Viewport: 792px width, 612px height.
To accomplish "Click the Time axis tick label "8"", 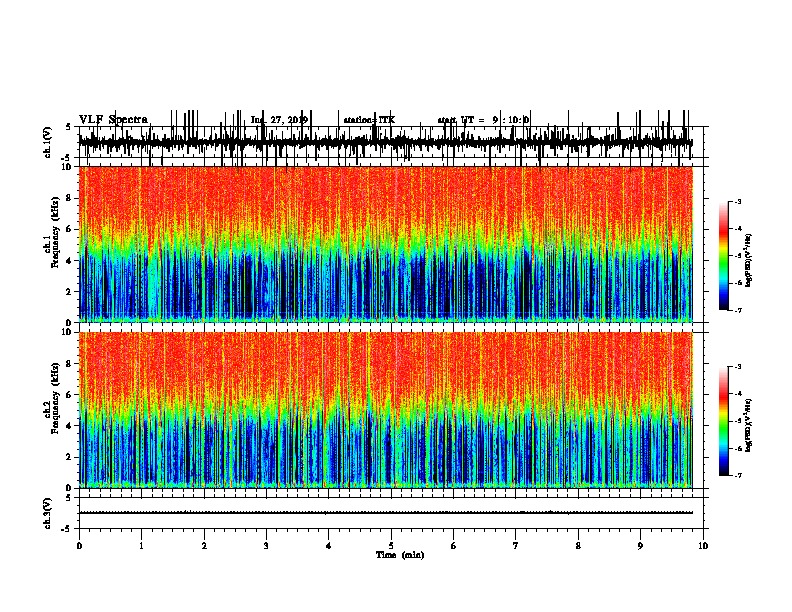I will click(578, 546).
